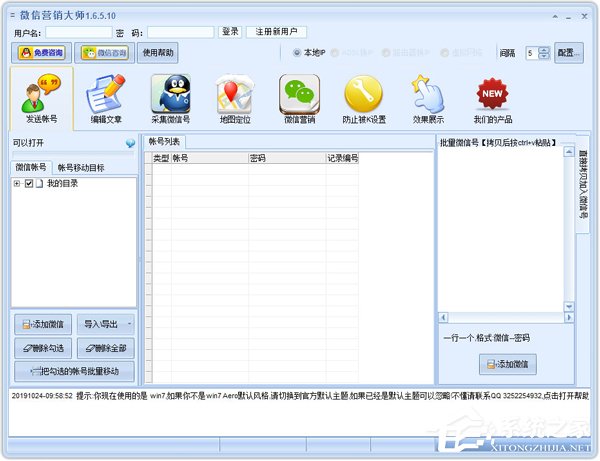Open the 效果展示 effects showcase icon
This screenshot has width=600, height=461.
click(x=428, y=99)
